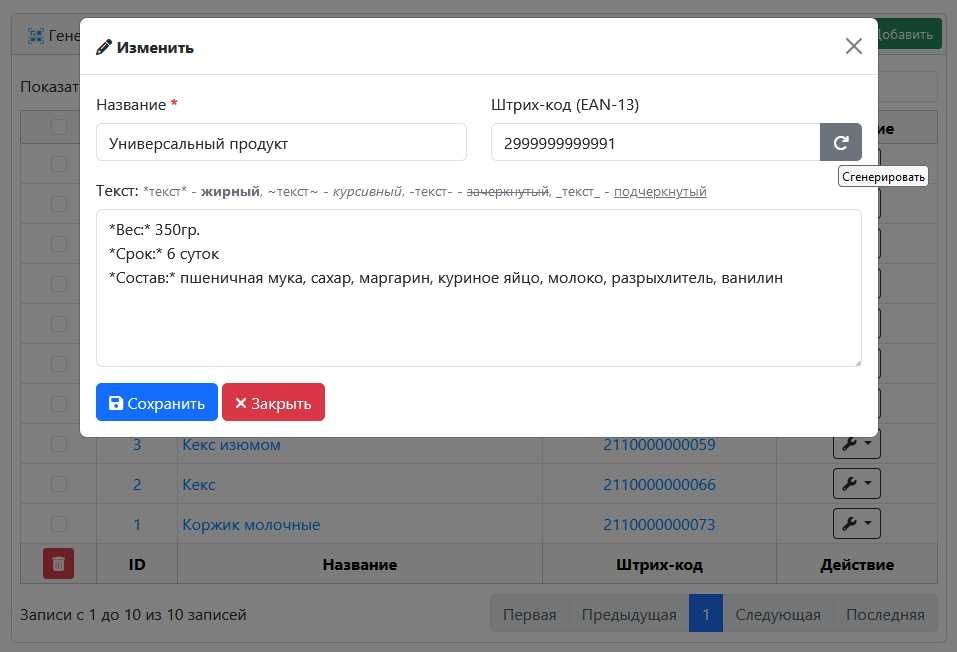Open the wrench action dropdown for Кекс изюмом

(856, 444)
